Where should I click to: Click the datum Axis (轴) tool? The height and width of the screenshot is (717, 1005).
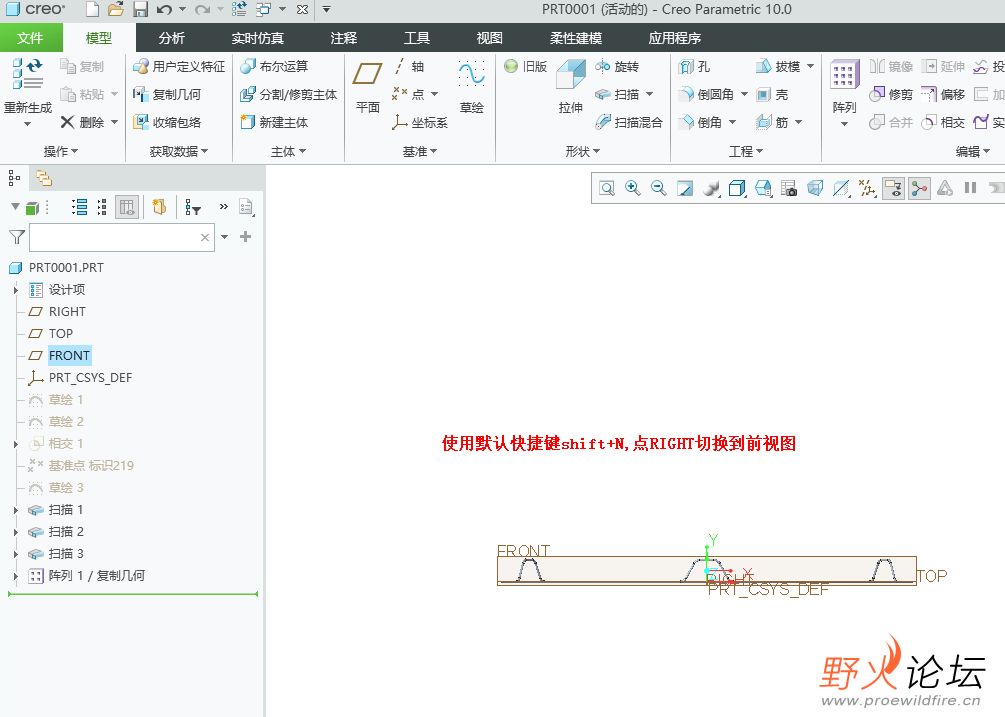408,67
